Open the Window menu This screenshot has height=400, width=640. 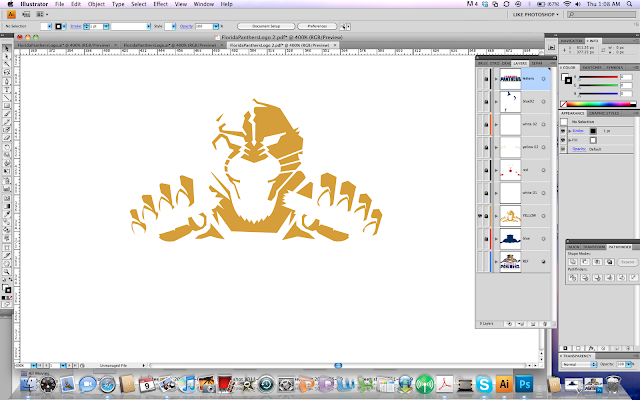[204, 4]
